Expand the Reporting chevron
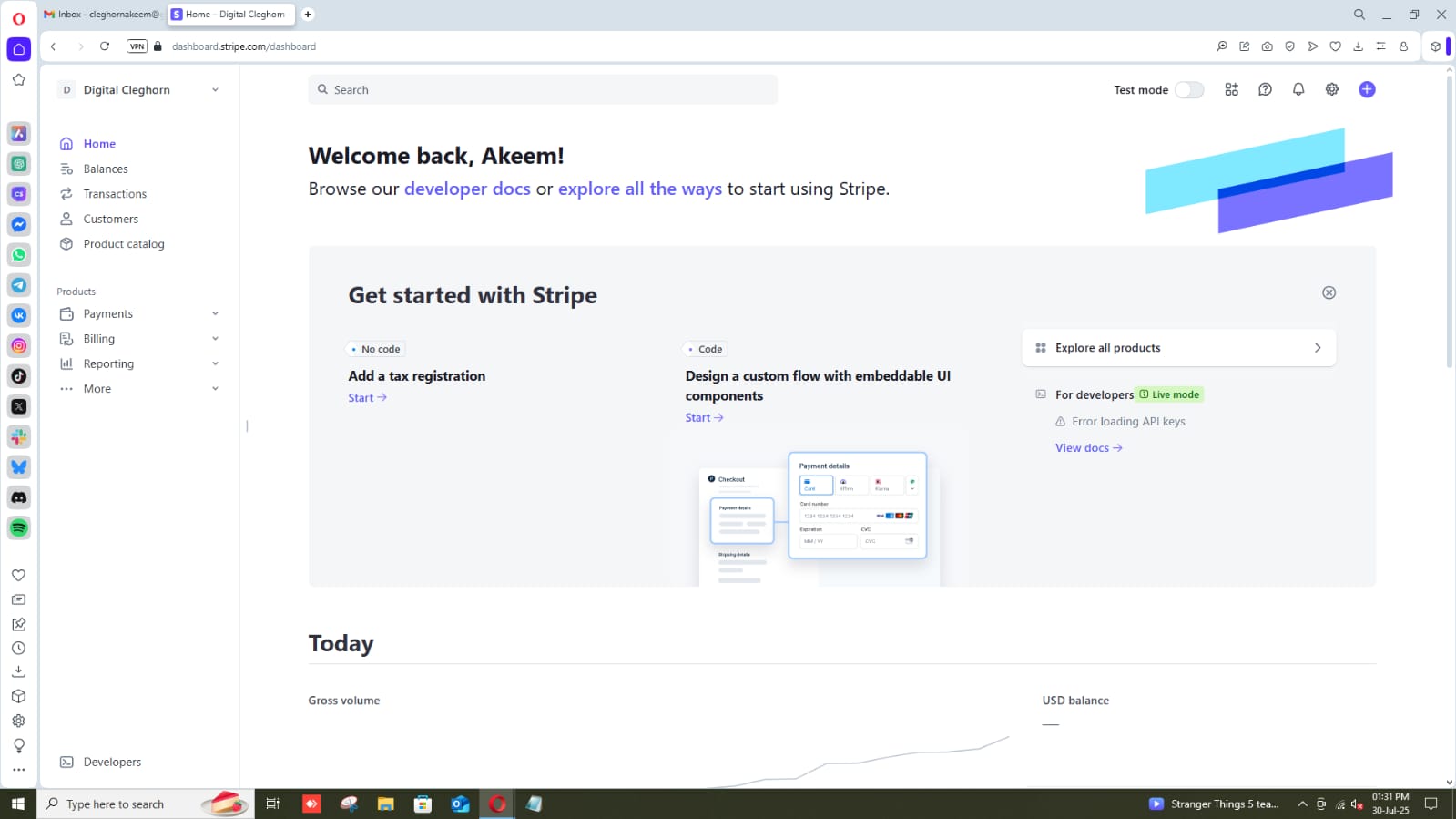Viewport: 1456px width, 819px height. [215, 363]
